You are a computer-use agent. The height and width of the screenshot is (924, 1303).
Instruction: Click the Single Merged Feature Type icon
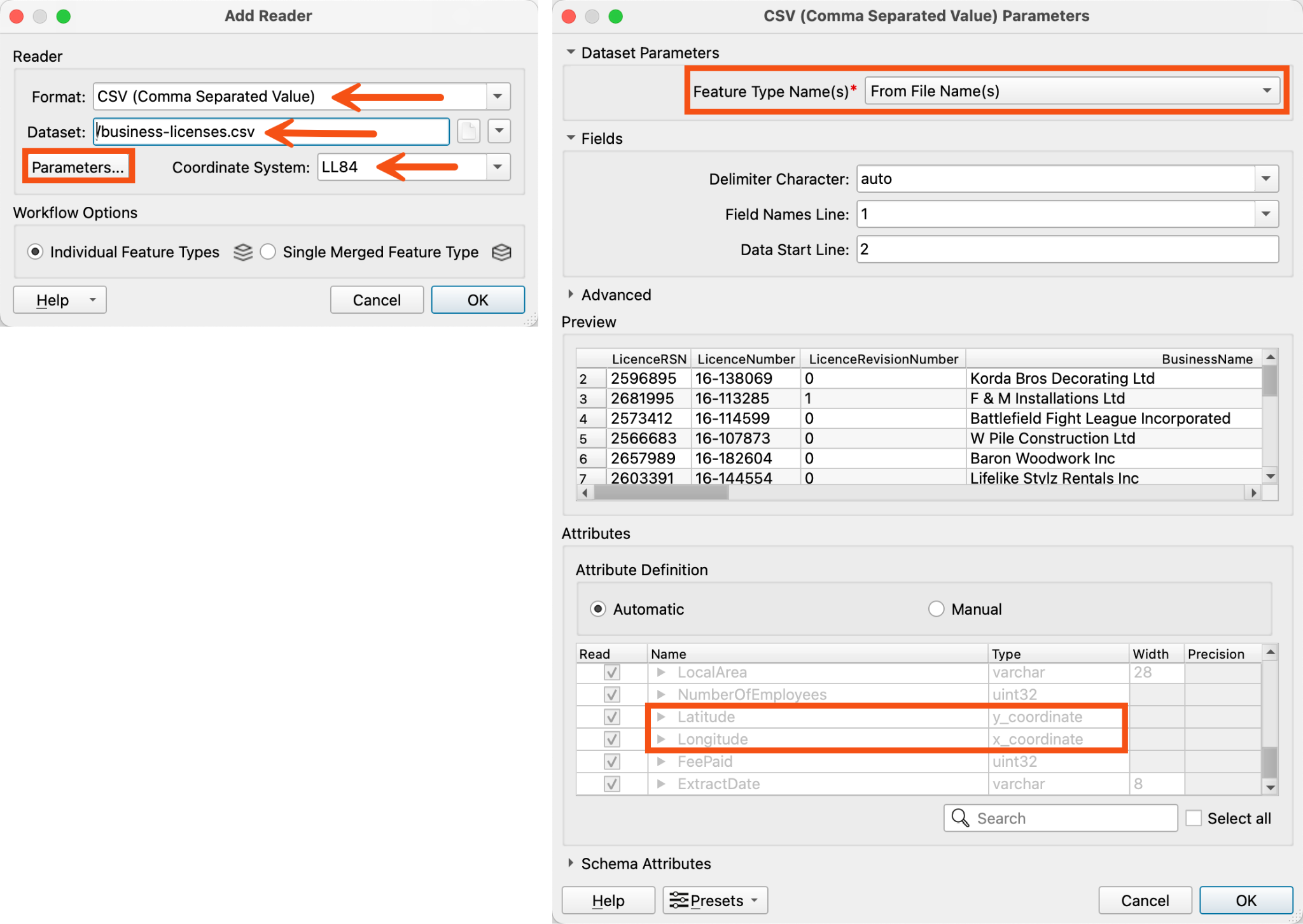pyautogui.click(x=501, y=253)
